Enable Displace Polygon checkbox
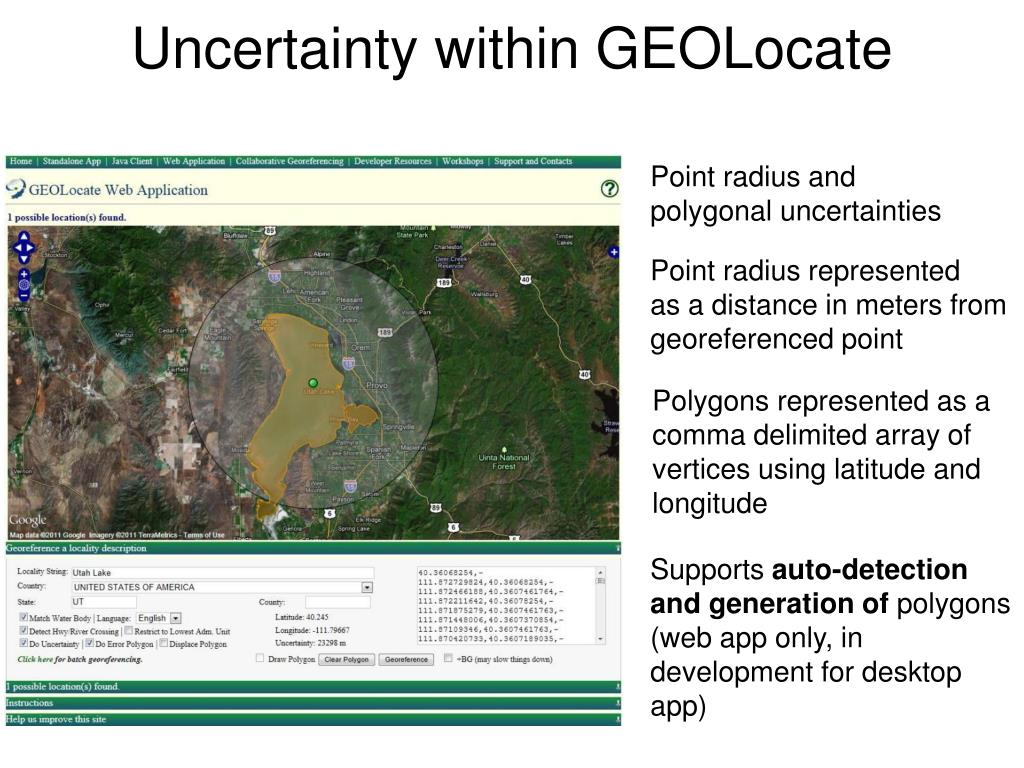Image resolution: width=1024 pixels, height=768 pixels. click(164, 643)
